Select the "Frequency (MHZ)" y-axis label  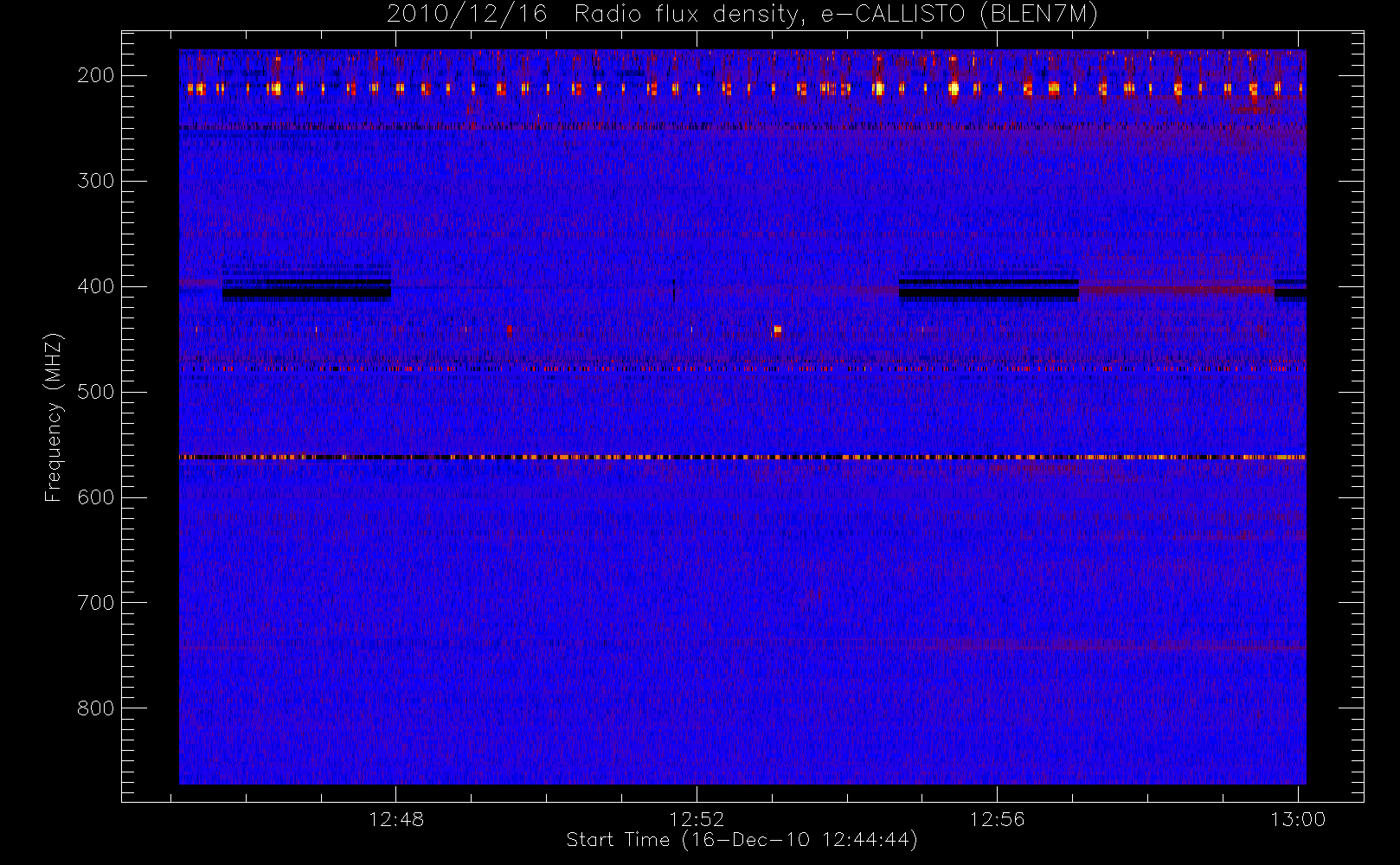pos(54,417)
